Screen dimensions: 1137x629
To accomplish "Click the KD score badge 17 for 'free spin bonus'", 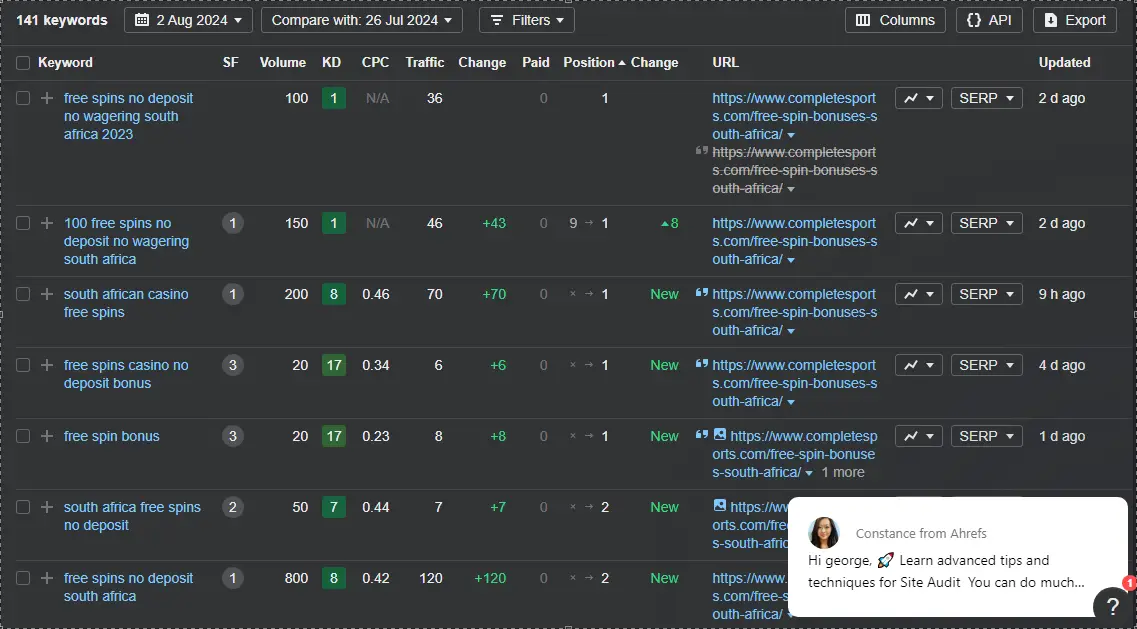I will pyautogui.click(x=334, y=436).
